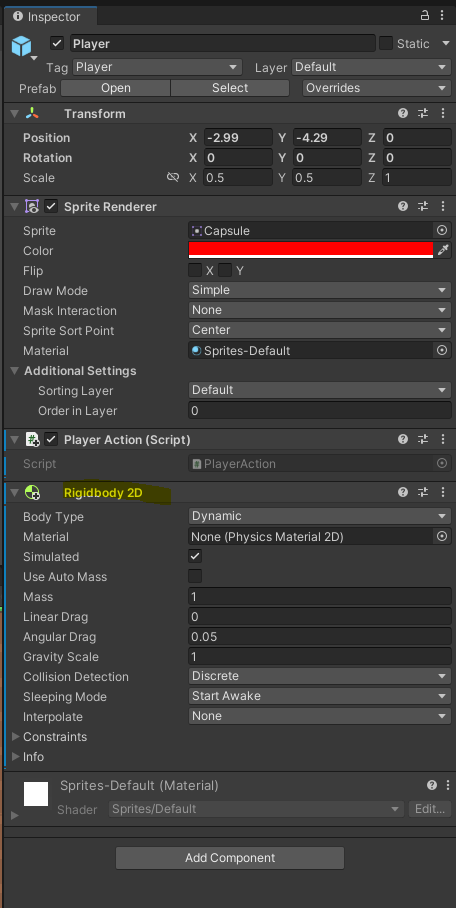Open Rigidbody 2D help icon
Image resolution: width=456 pixels, height=908 pixels.
(403, 492)
